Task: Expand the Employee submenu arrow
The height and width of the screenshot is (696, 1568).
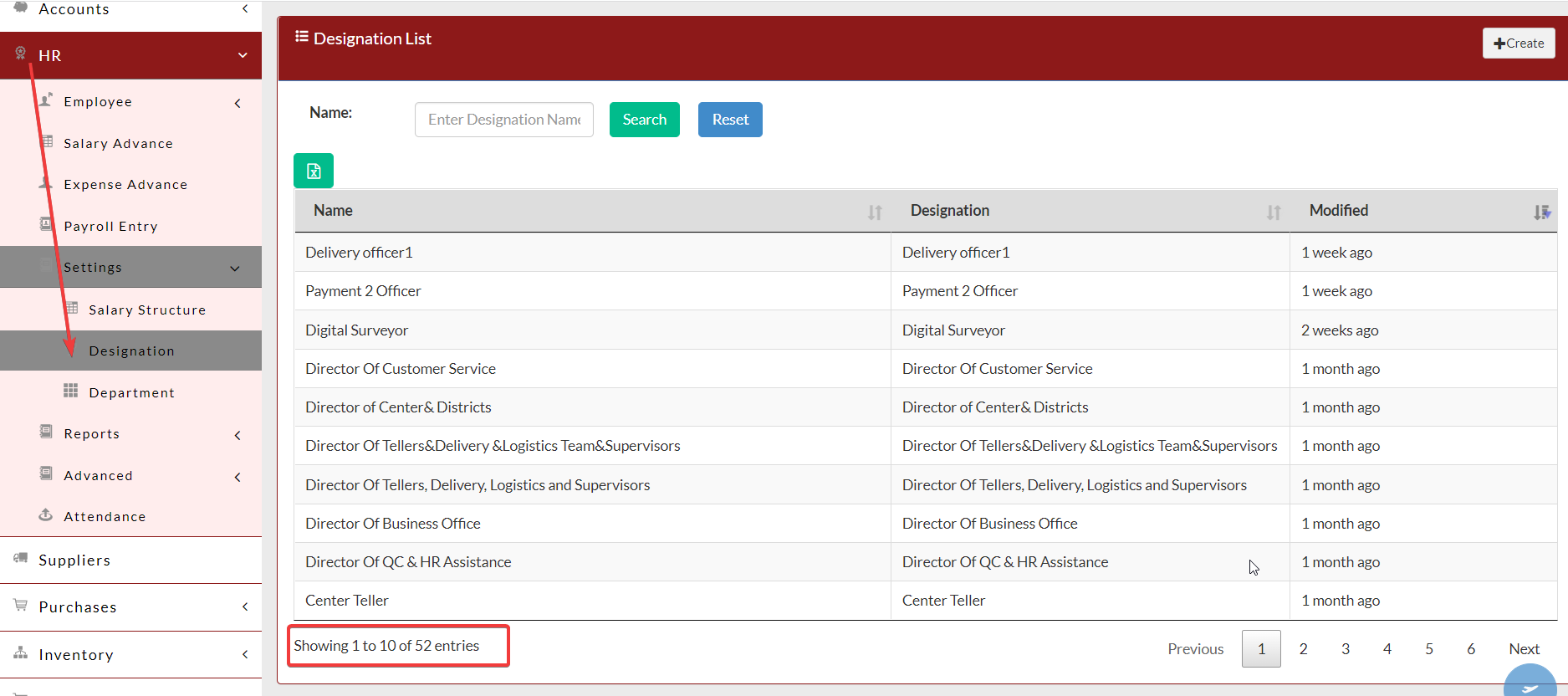Action: (238, 103)
